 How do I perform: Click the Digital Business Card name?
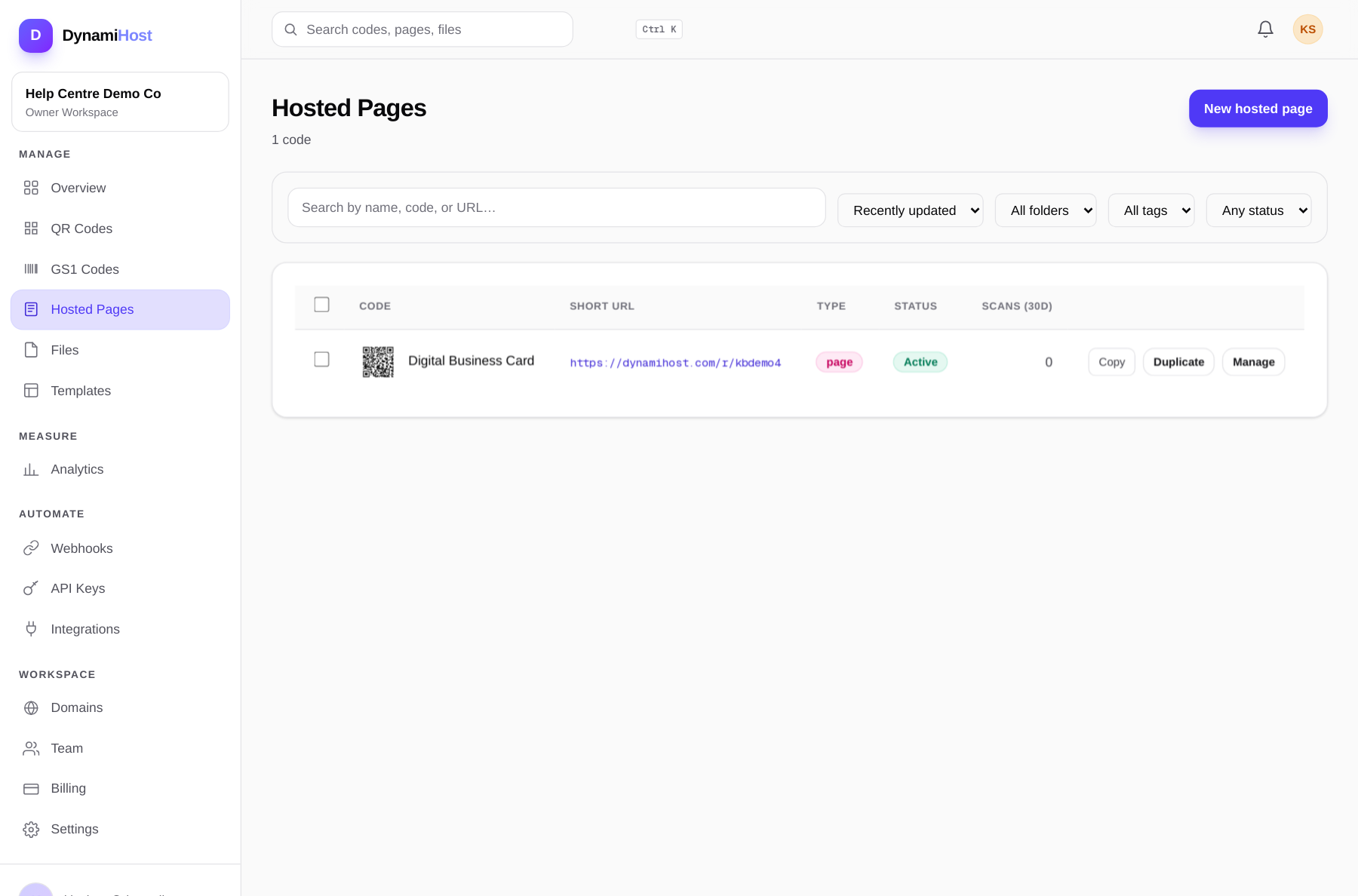click(471, 361)
